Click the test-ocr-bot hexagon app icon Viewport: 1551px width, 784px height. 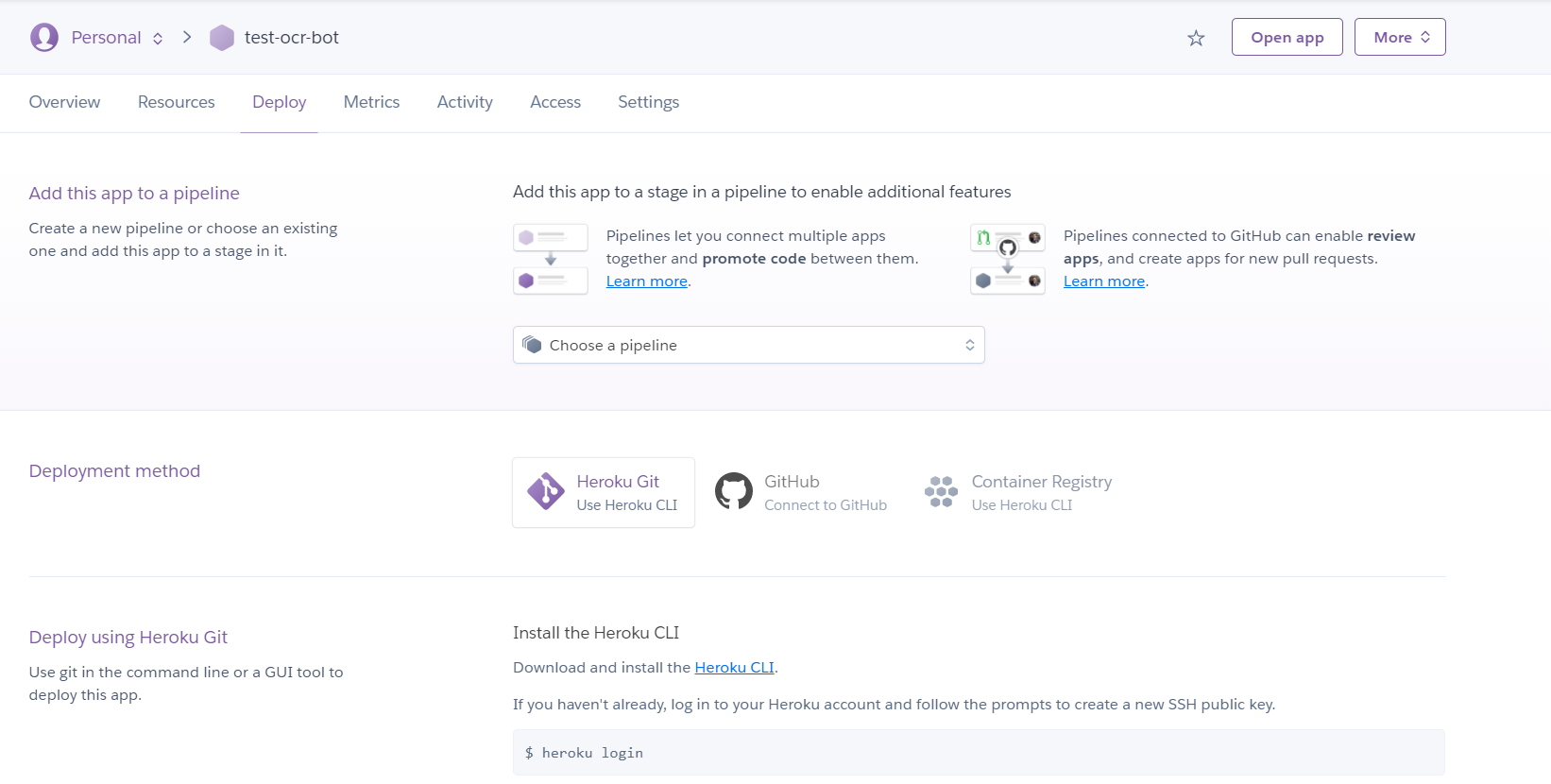pyautogui.click(x=222, y=38)
